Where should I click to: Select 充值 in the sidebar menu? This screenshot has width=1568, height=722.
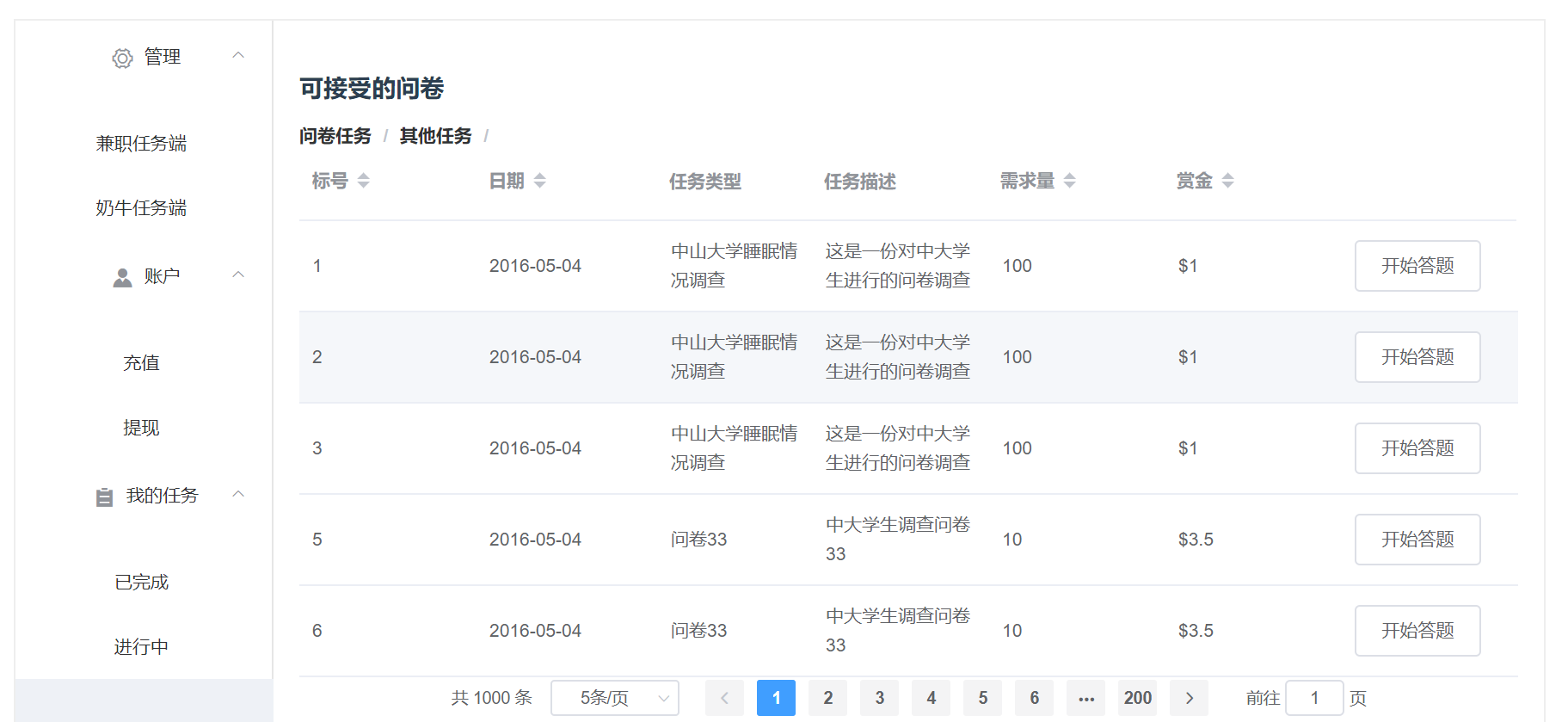pos(141,363)
